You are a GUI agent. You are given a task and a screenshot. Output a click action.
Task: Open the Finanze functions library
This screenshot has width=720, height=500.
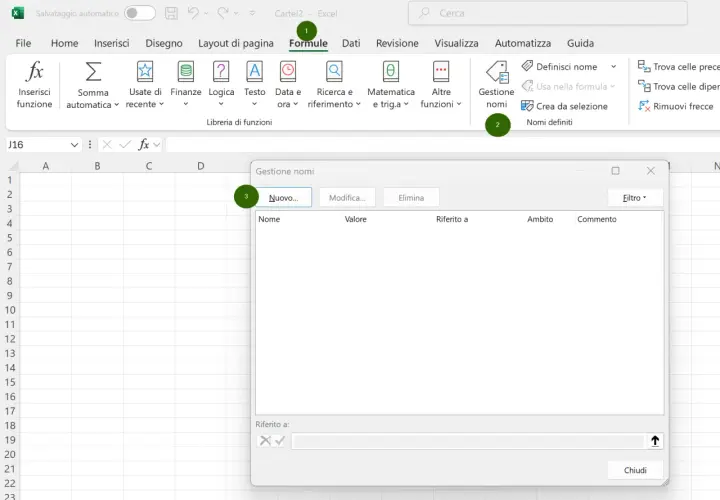(186, 85)
